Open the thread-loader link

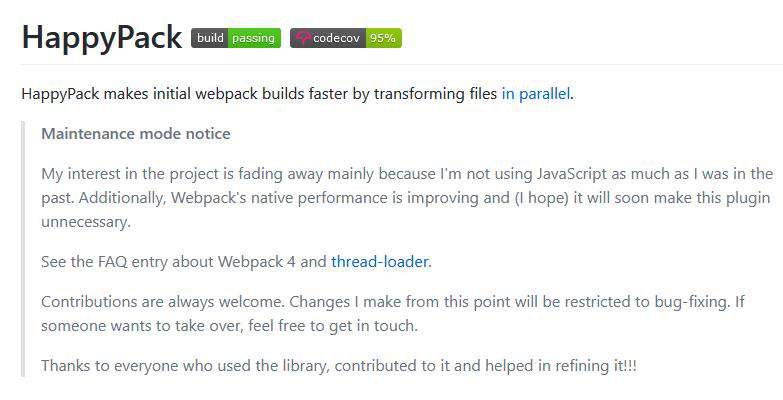pyautogui.click(x=380, y=261)
